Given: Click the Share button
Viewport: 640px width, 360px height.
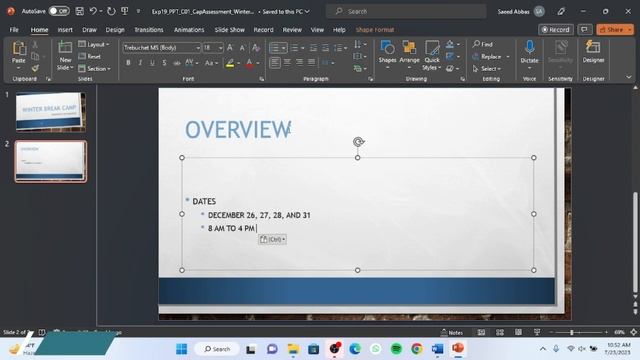Looking at the screenshot, I should [x=615, y=30].
